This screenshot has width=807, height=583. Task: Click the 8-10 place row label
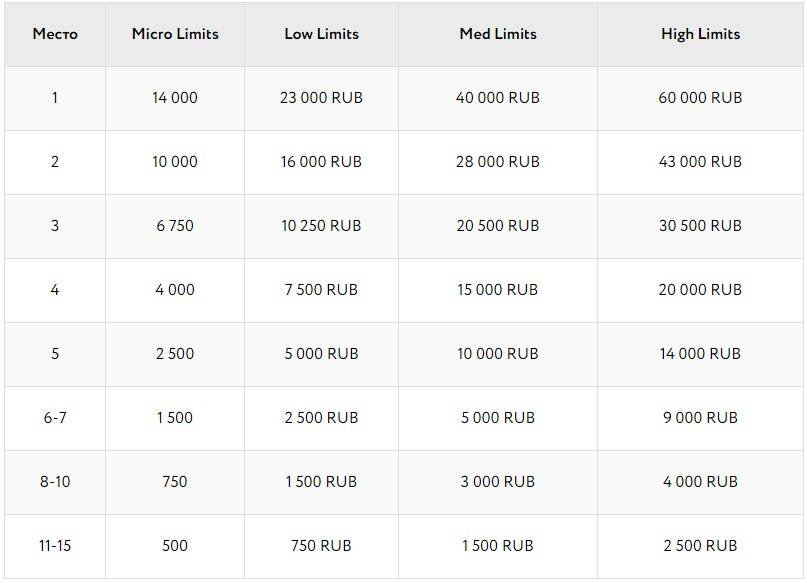click(55, 482)
